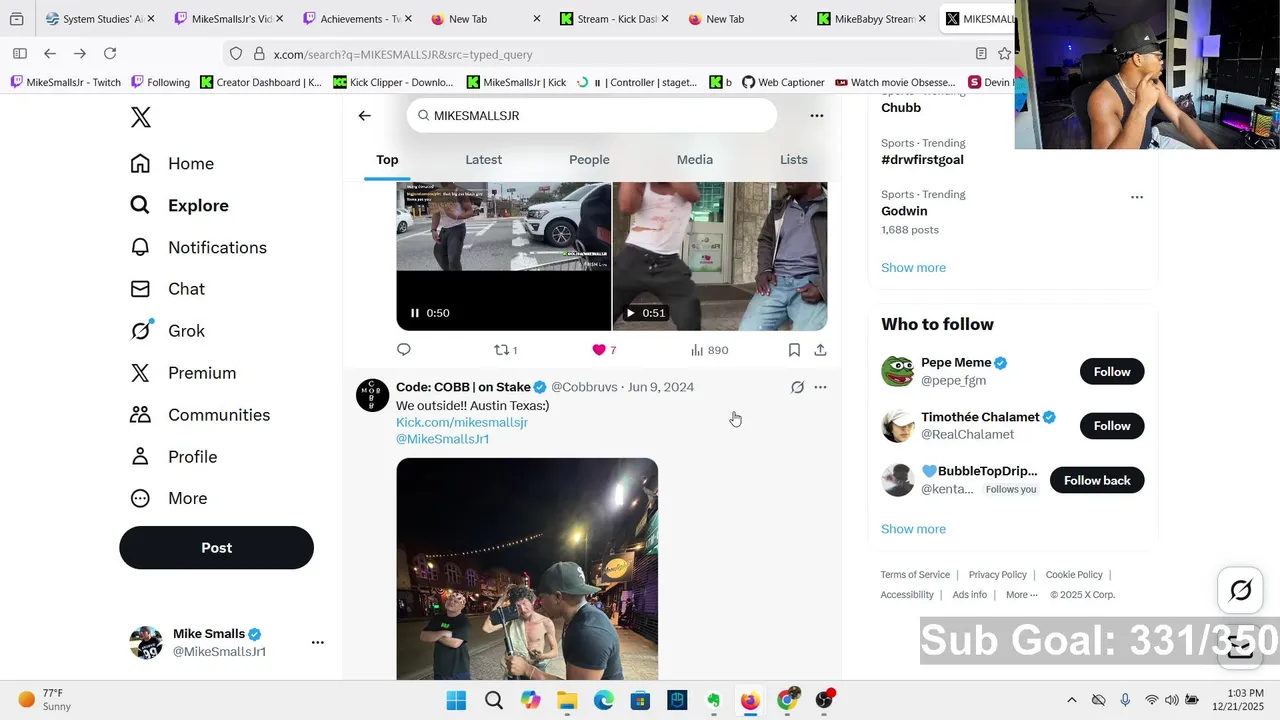1280x720 pixels.
Task: Bookmark the video post
Action: tap(794, 350)
